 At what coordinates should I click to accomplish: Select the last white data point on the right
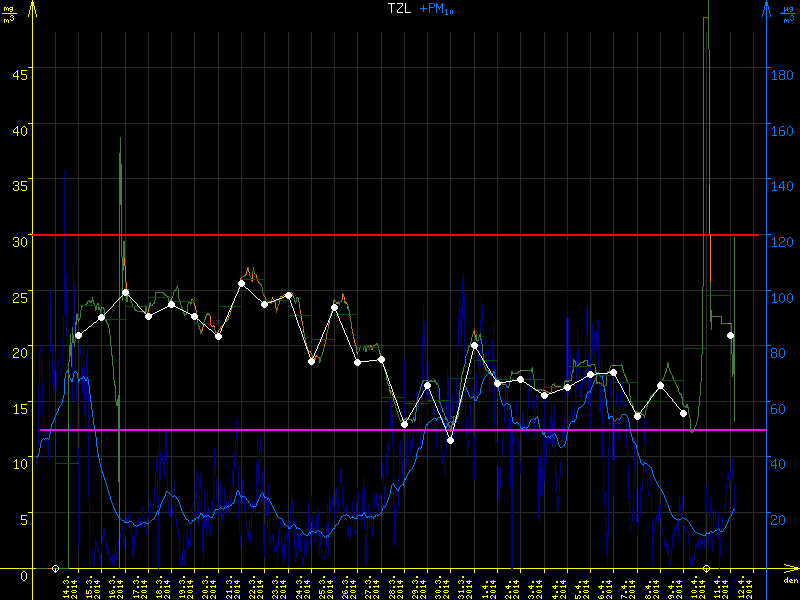point(731,335)
